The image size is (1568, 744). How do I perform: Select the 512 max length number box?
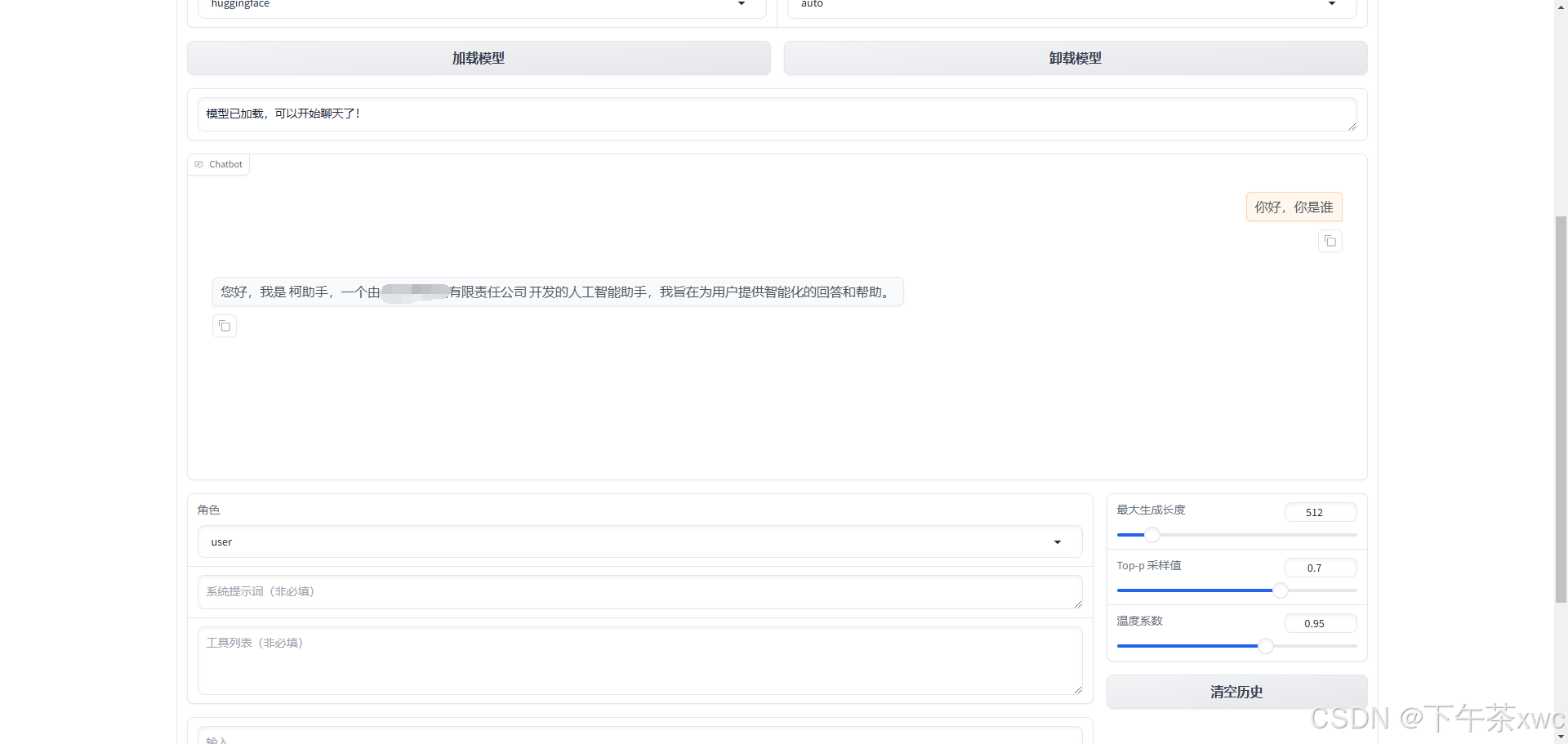tap(1320, 511)
